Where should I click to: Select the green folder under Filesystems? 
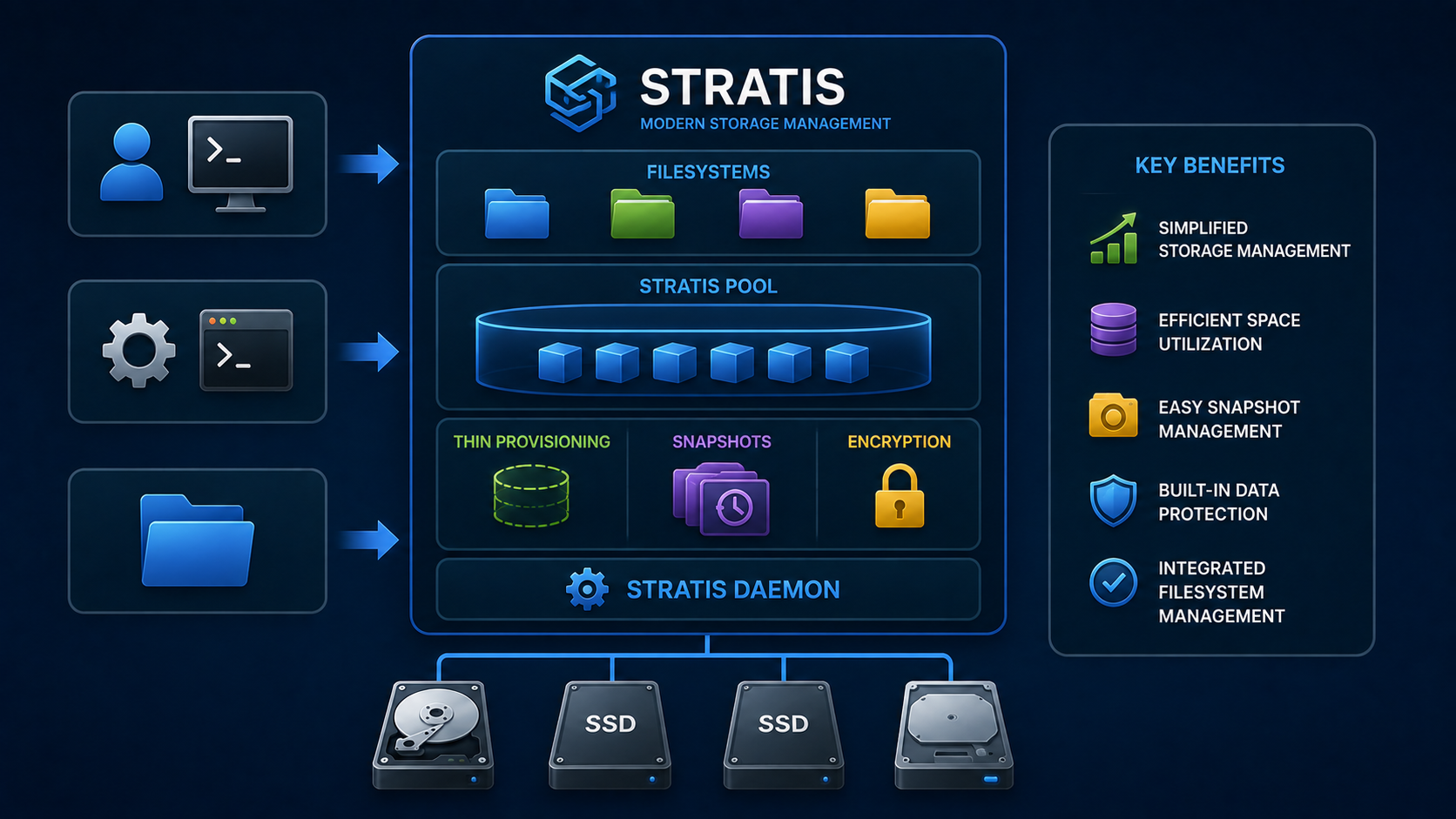pos(643,213)
